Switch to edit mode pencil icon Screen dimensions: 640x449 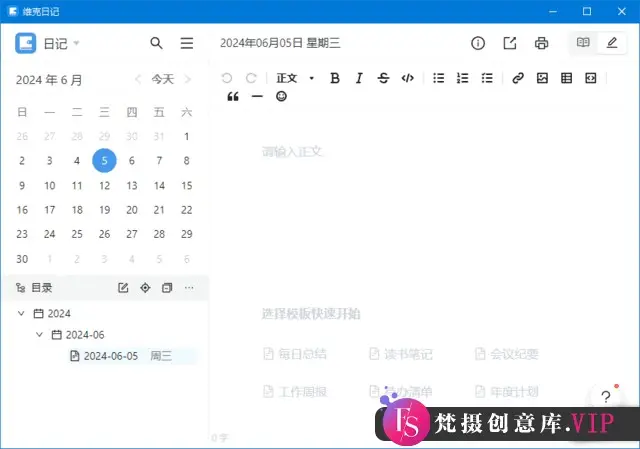click(612, 42)
